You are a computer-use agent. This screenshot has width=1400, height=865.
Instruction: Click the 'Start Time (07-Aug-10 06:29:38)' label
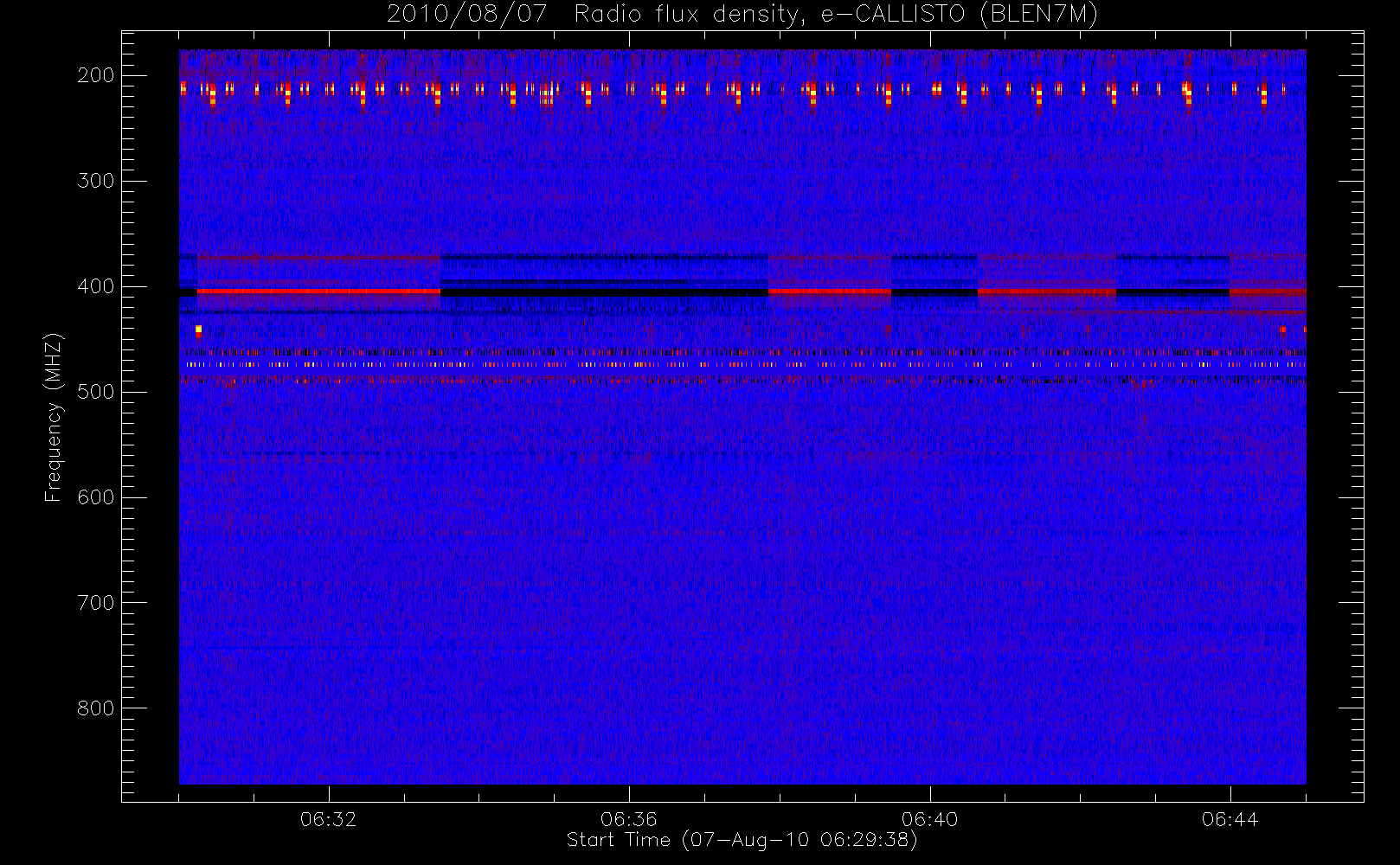point(742,840)
